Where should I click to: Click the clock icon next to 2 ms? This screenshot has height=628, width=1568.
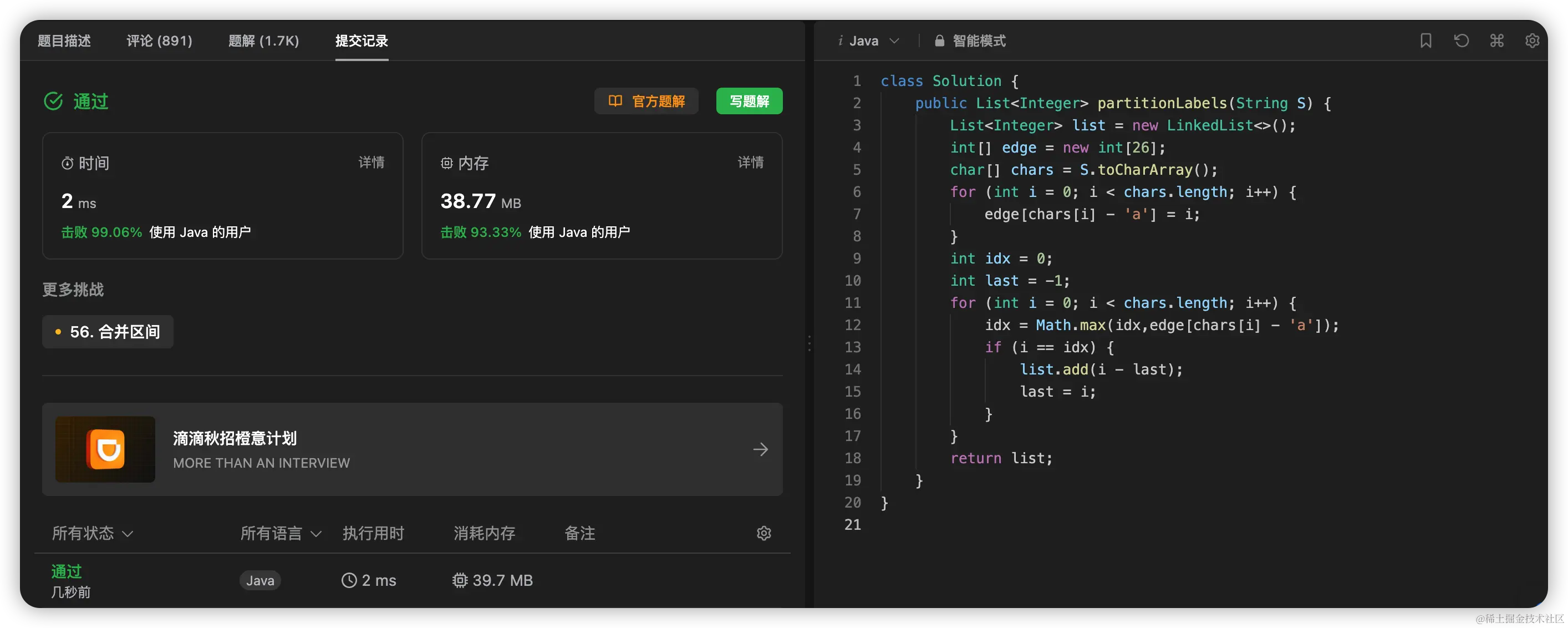point(349,580)
